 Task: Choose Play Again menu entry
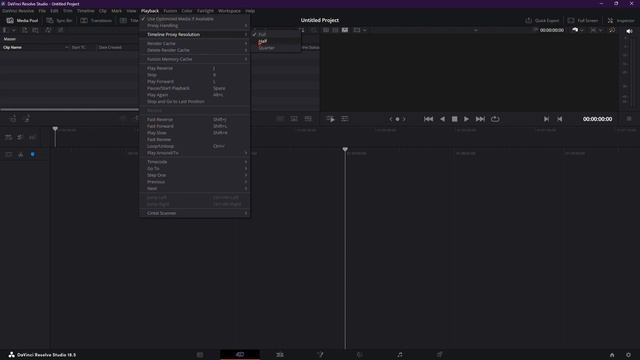(x=195, y=95)
